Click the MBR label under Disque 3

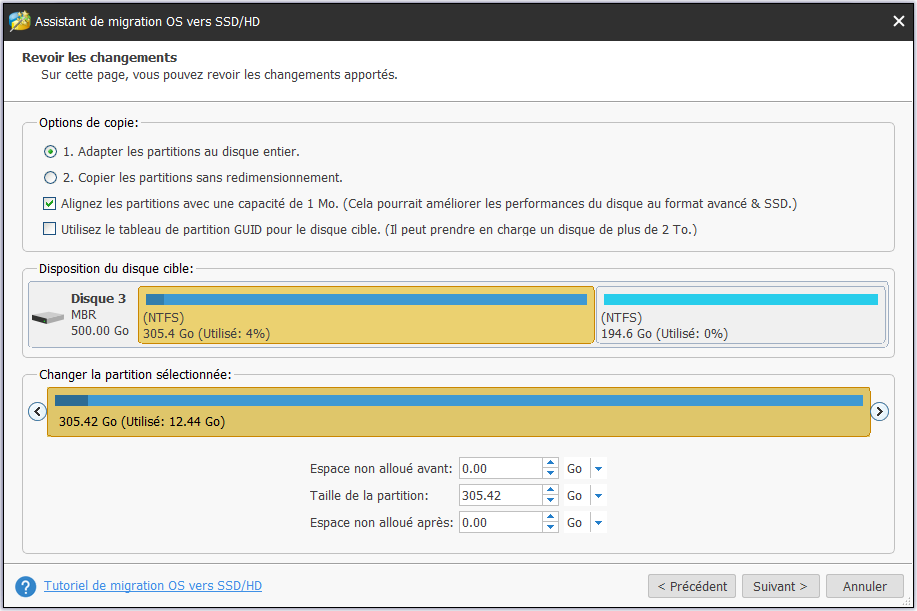[84, 315]
